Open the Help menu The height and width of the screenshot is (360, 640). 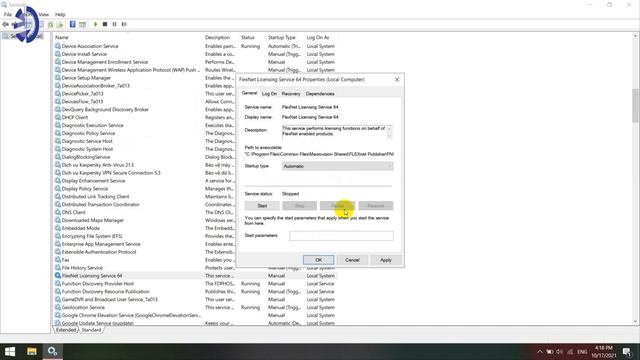point(60,14)
